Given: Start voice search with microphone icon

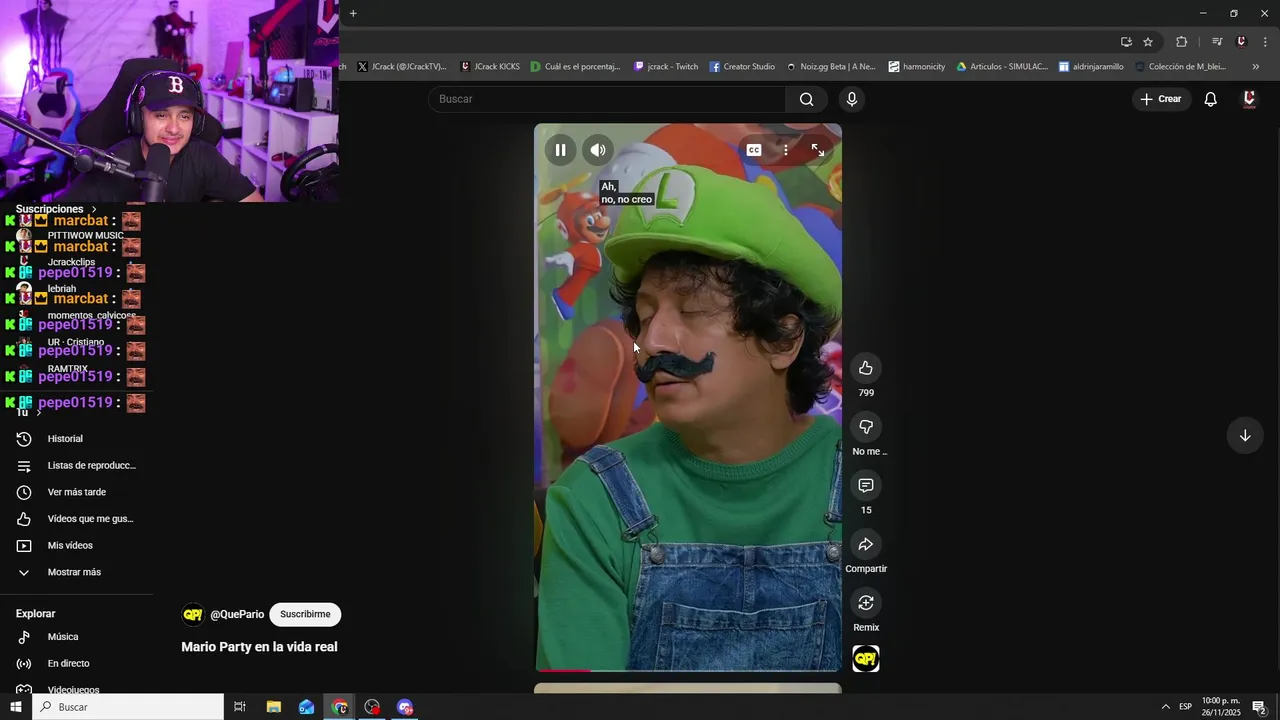Looking at the screenshot, I should [x=852, y=99].
